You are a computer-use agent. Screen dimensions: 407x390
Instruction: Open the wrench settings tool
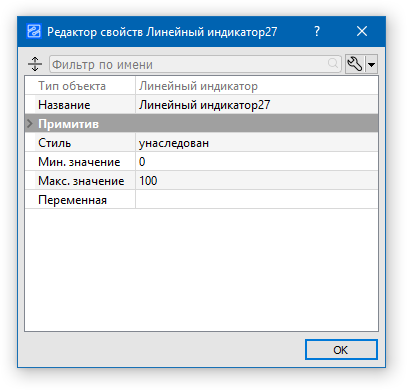355,64
